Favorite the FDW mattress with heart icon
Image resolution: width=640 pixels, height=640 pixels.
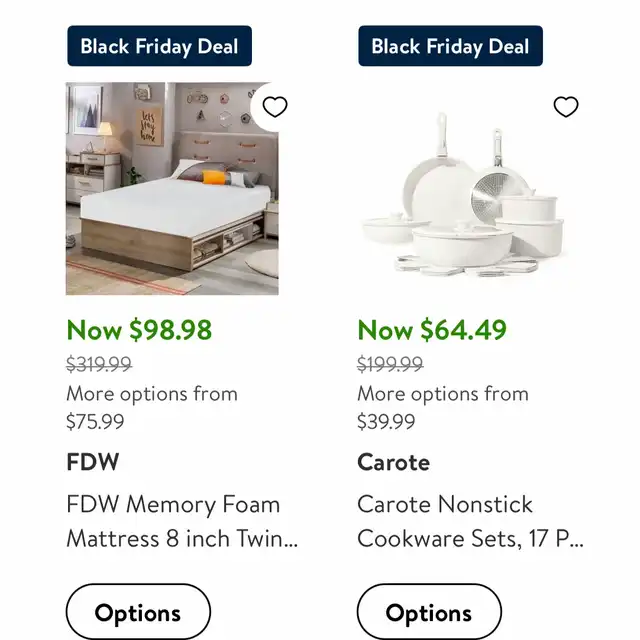click(275, 107)
